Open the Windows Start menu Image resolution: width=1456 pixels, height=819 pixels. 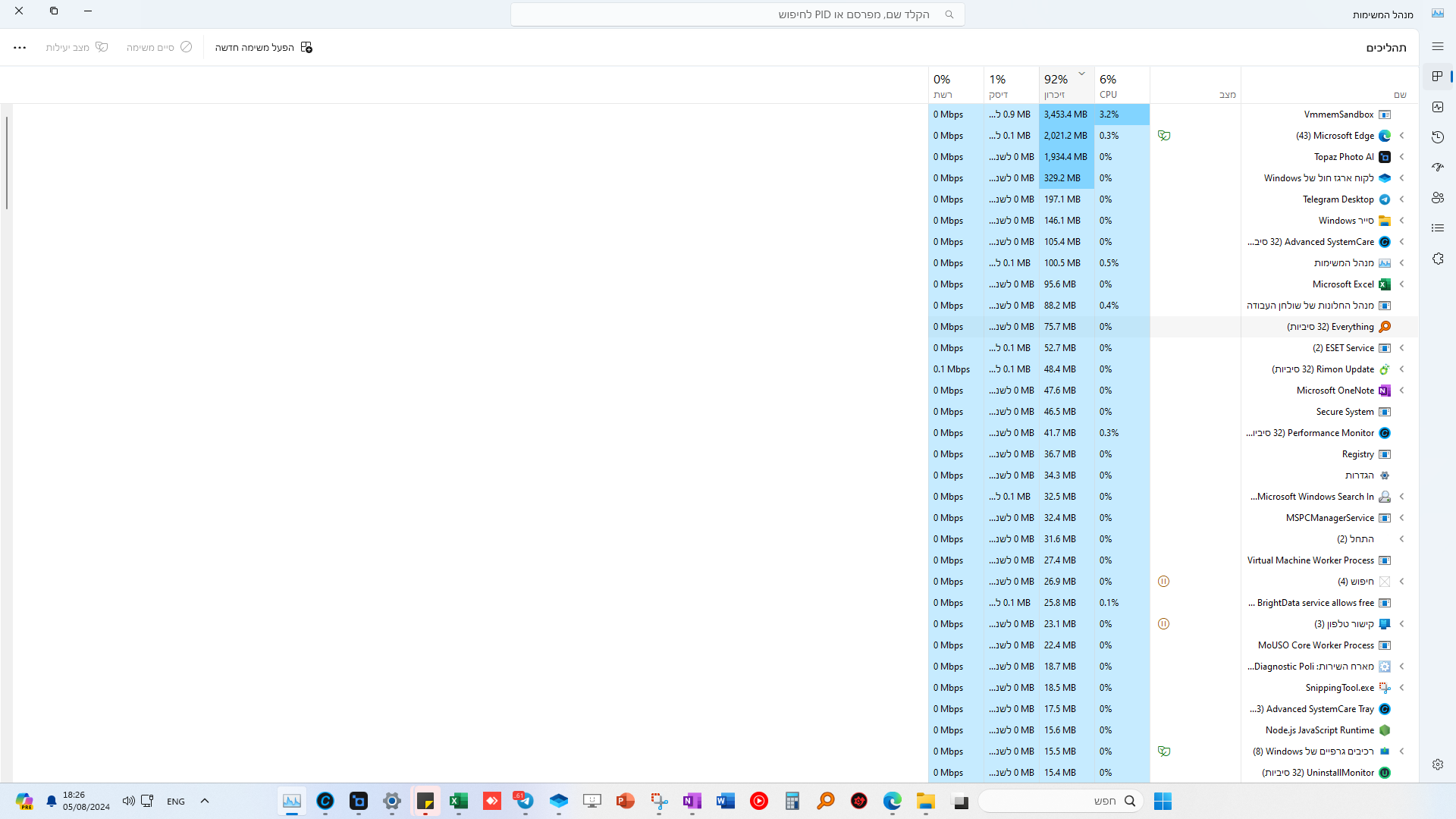(x=1163, y=801)
